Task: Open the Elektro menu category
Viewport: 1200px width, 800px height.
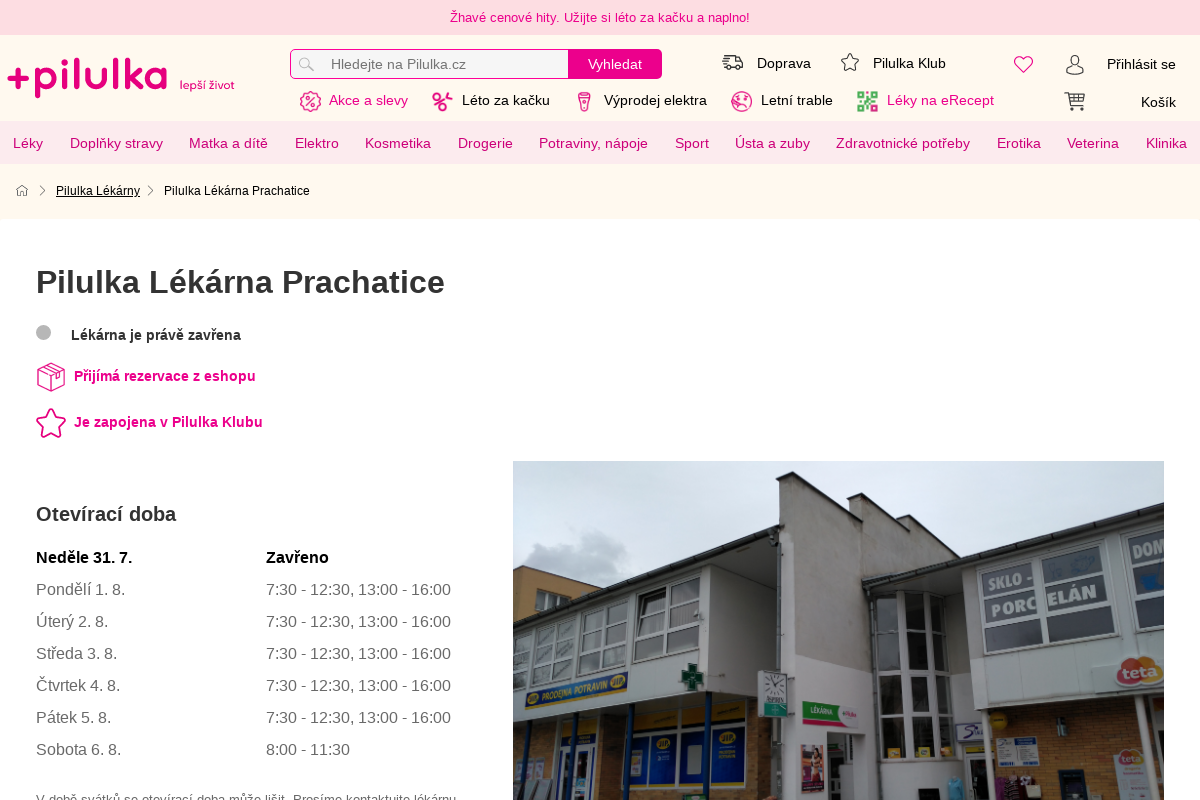Action: 317,143
